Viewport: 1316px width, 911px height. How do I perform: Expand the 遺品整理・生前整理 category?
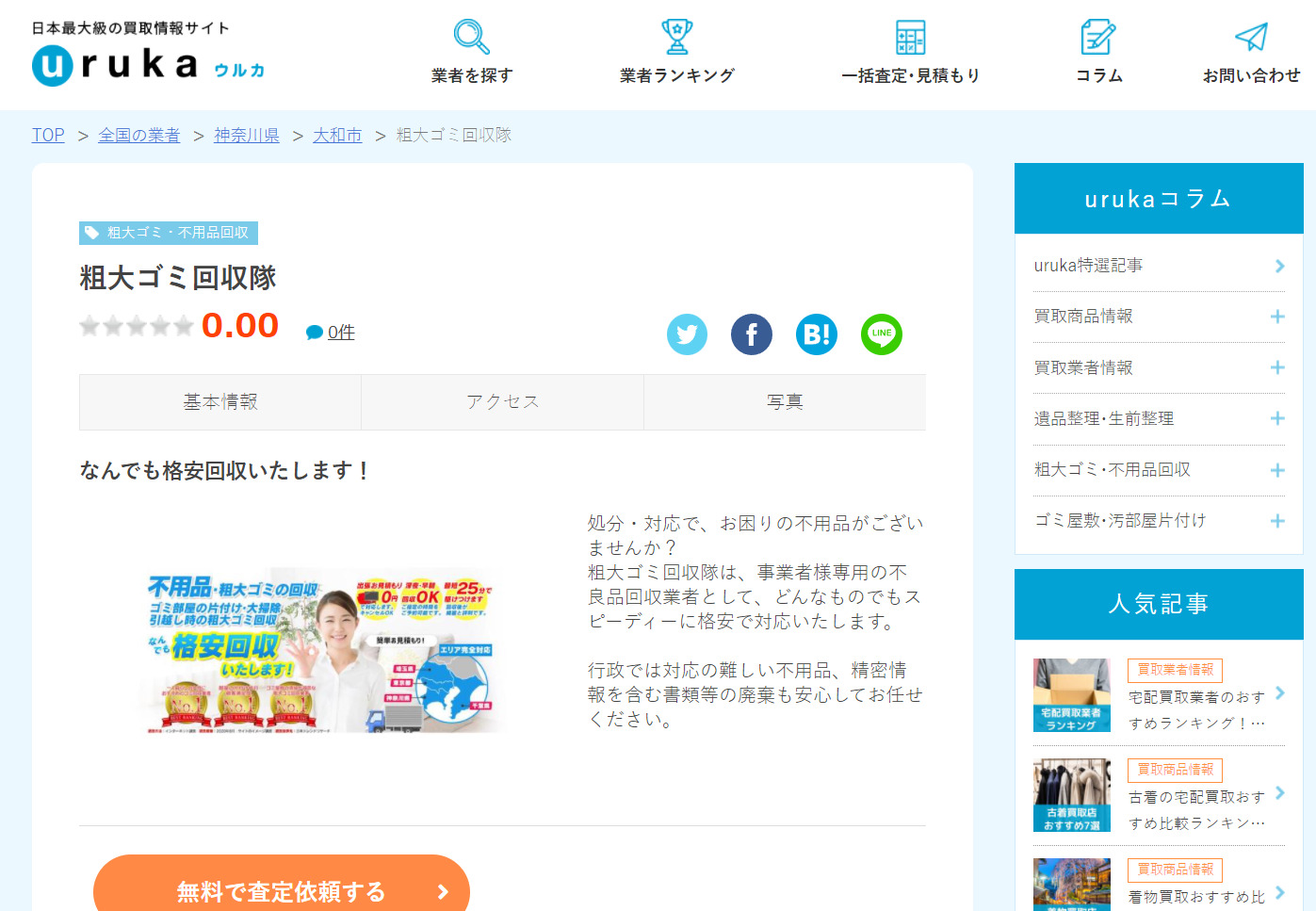coord(1277,418)
